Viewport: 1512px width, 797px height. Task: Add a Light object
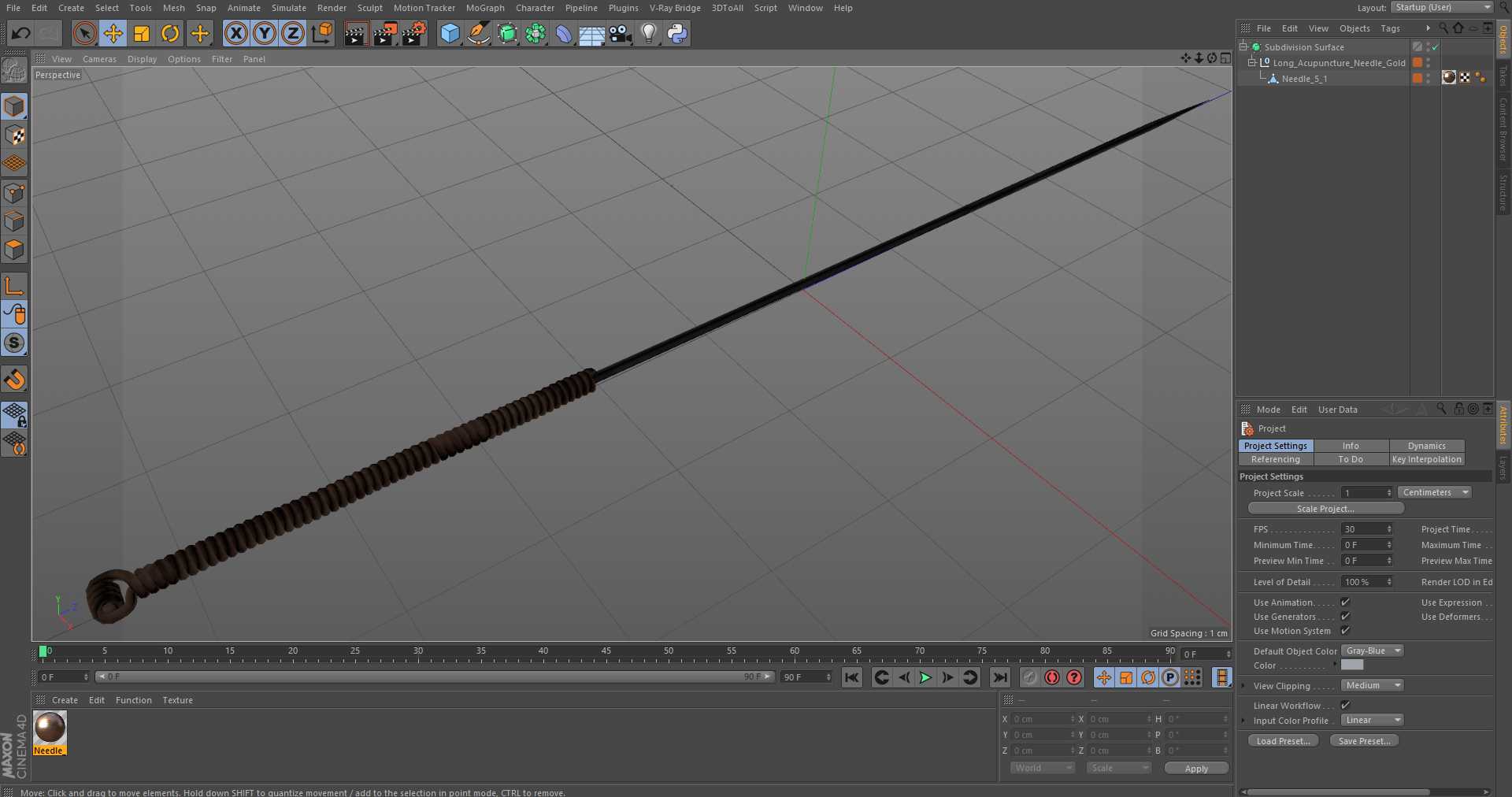649,33
